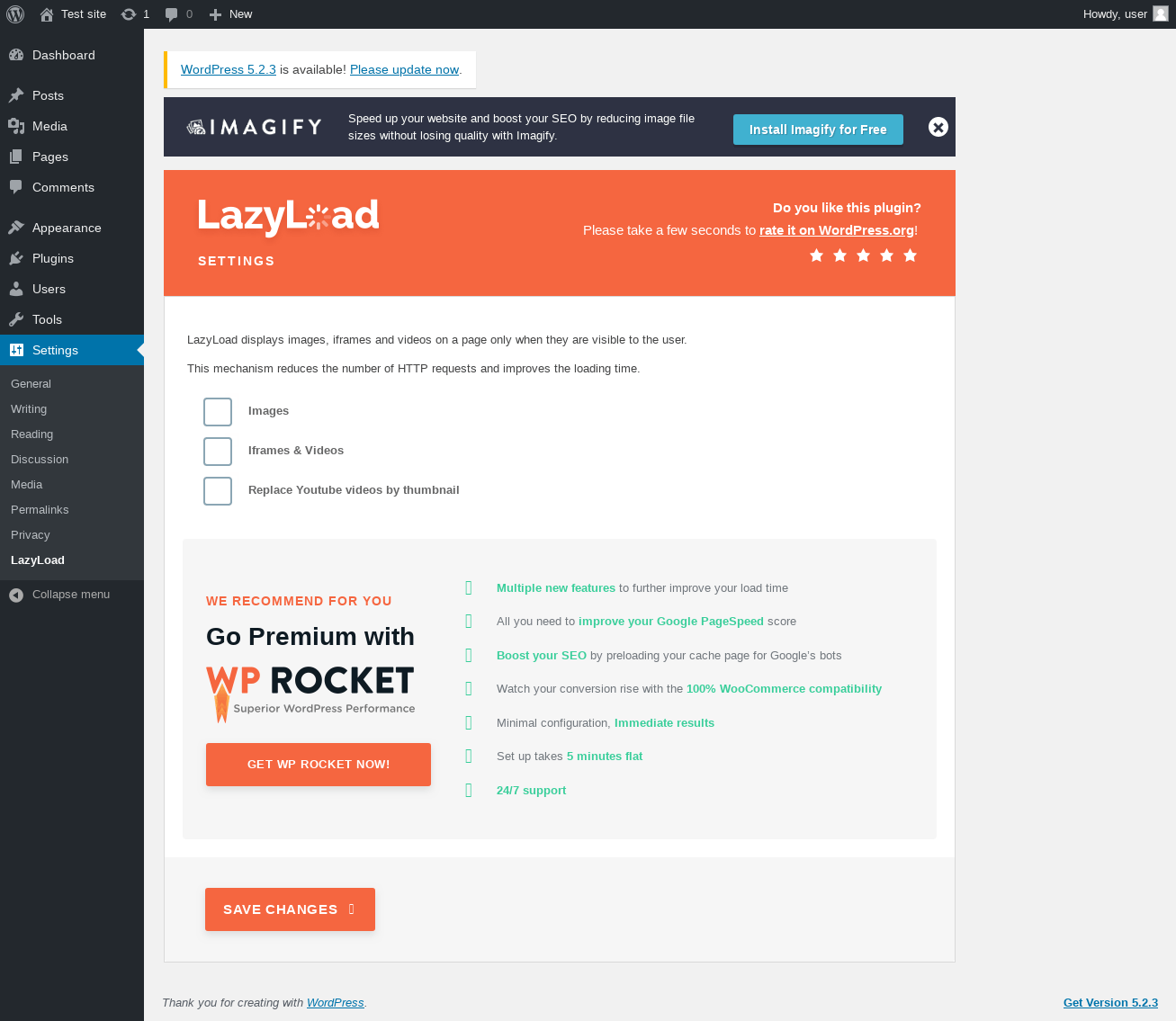The image size is (1176, 1021).
Task: Open the Dashboard menu label
Action: 64,55
